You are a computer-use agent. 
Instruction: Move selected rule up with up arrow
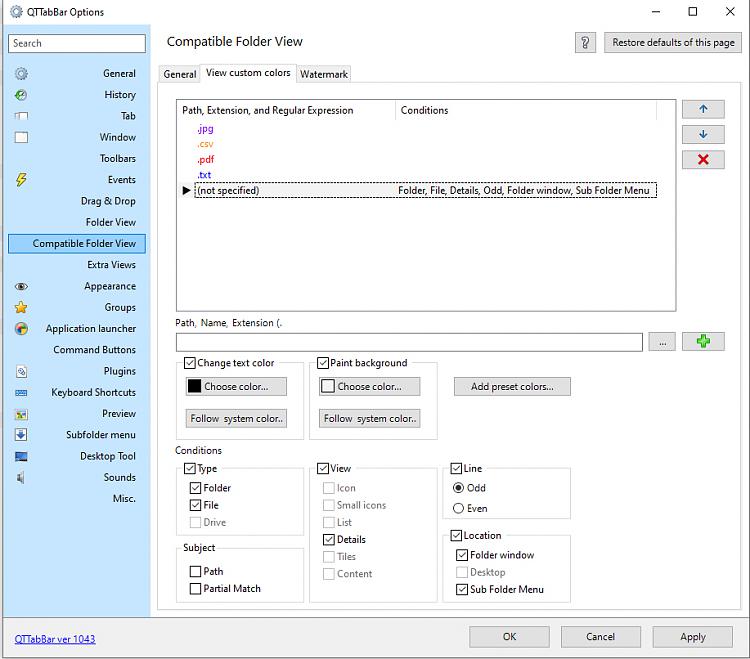coord(703,109)
